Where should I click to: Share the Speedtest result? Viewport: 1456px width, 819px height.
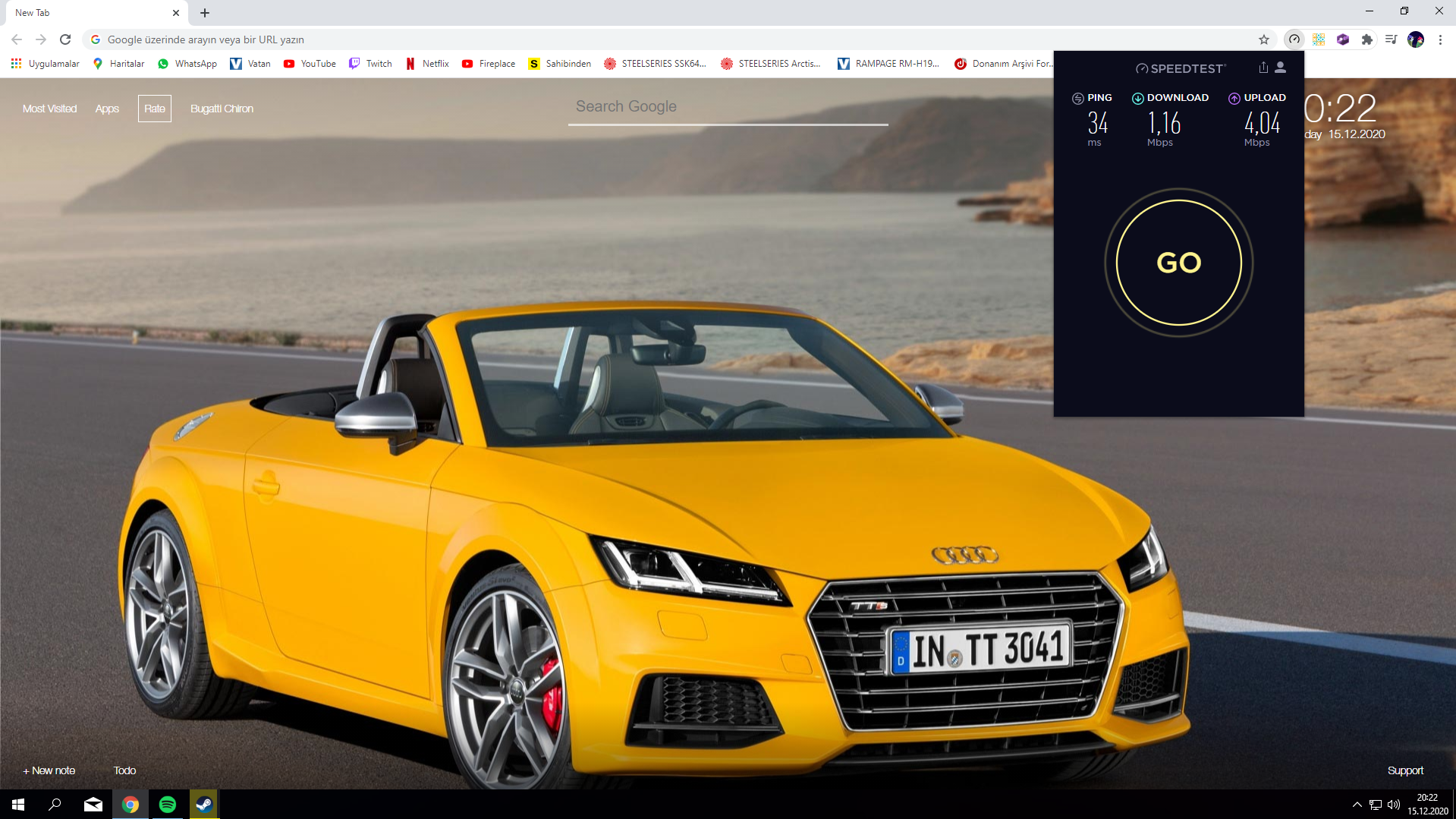tap(1263, 68)
